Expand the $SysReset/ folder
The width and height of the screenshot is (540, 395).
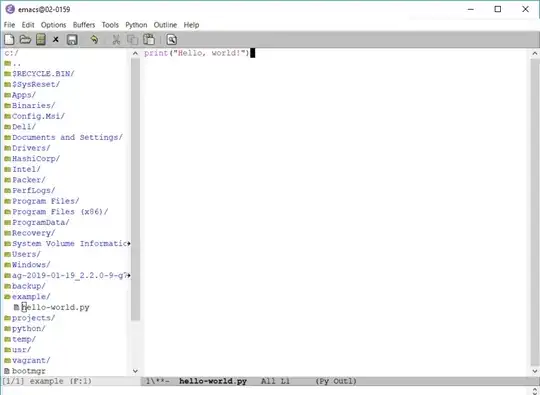32,84
